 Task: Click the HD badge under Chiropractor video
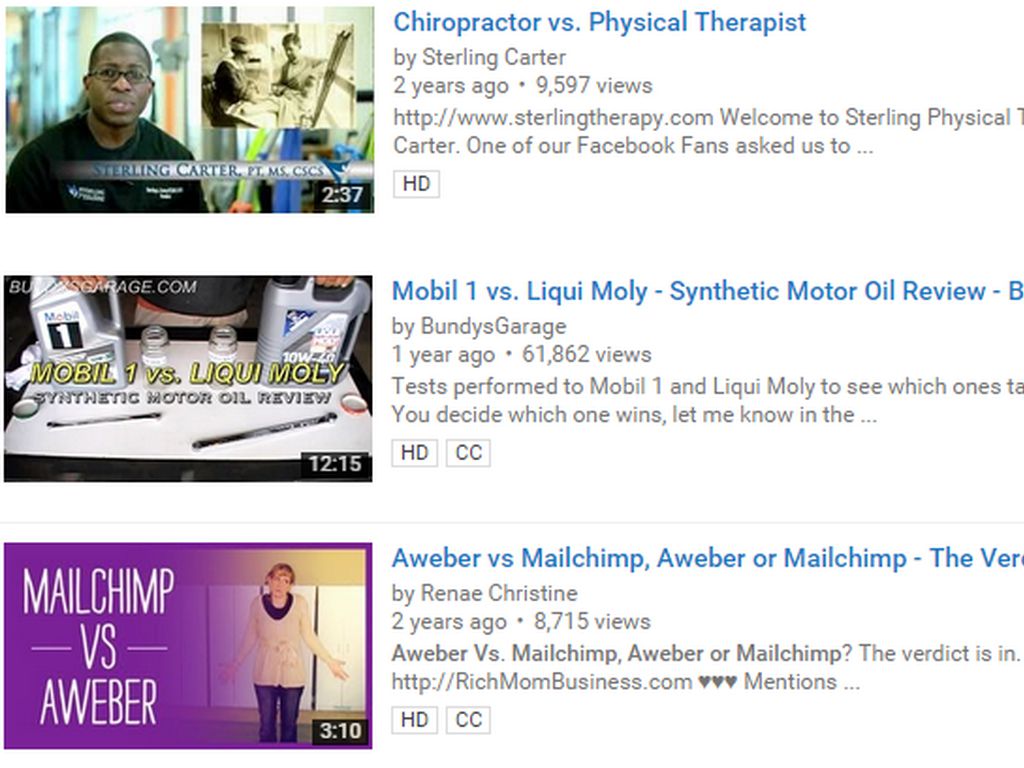coord(417,184)
